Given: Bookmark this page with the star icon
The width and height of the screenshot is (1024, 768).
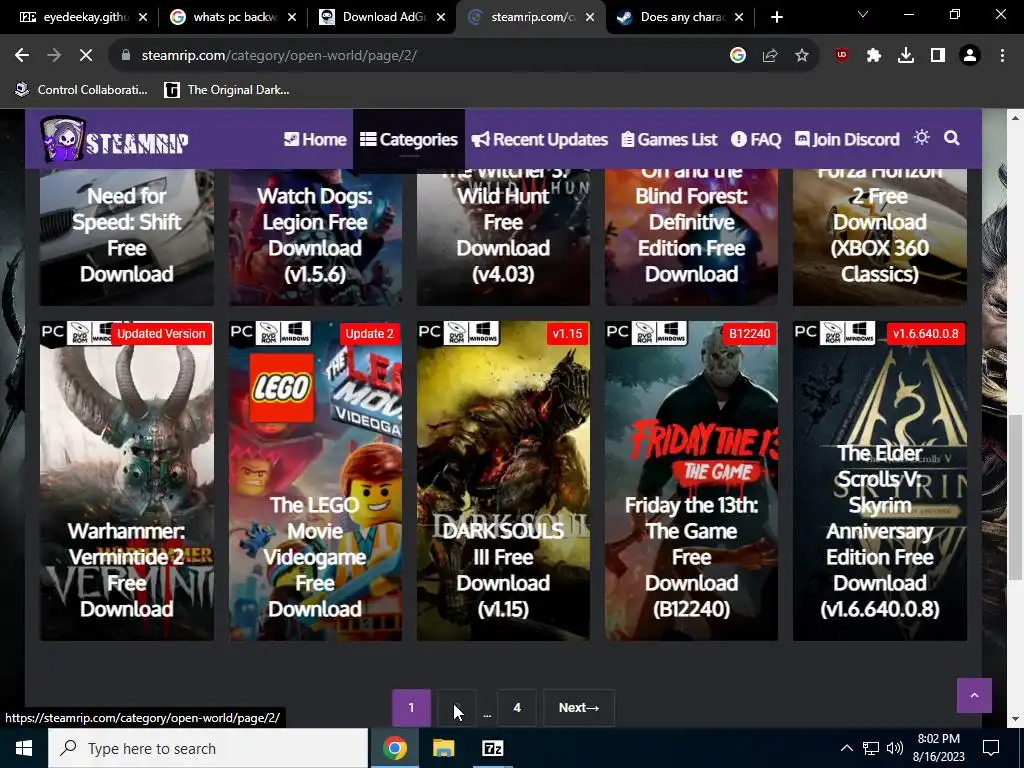Looking at the screenshot, I should click(x=802, y=56).
